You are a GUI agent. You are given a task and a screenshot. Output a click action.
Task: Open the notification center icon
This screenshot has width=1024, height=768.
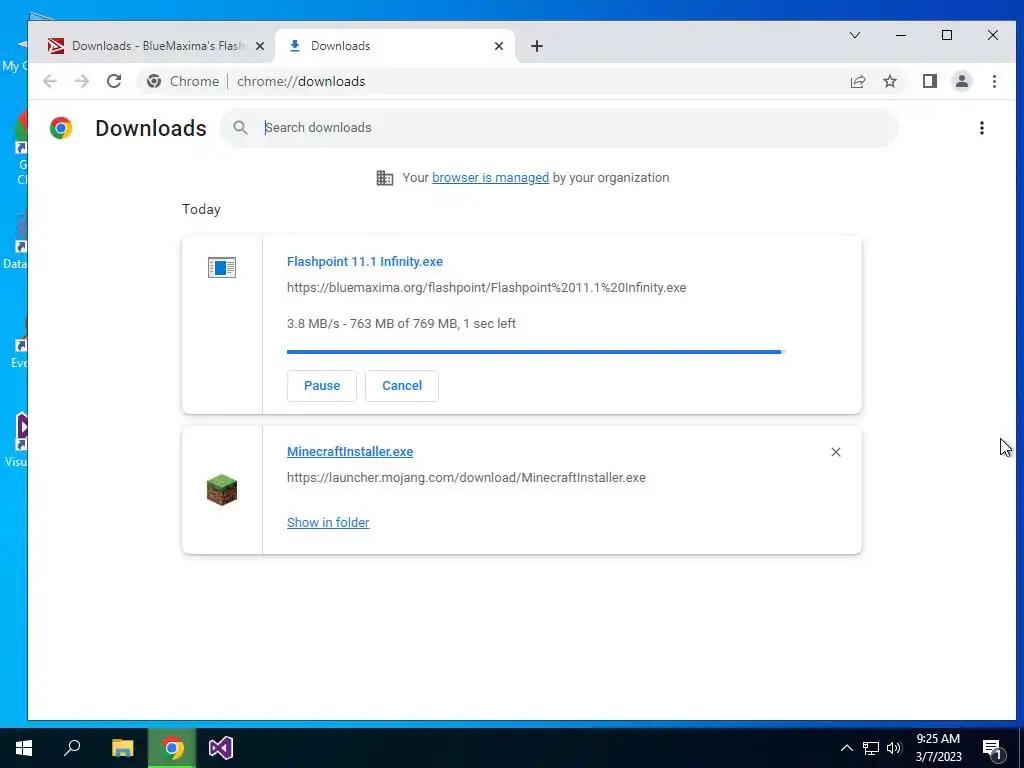[993, 748]
